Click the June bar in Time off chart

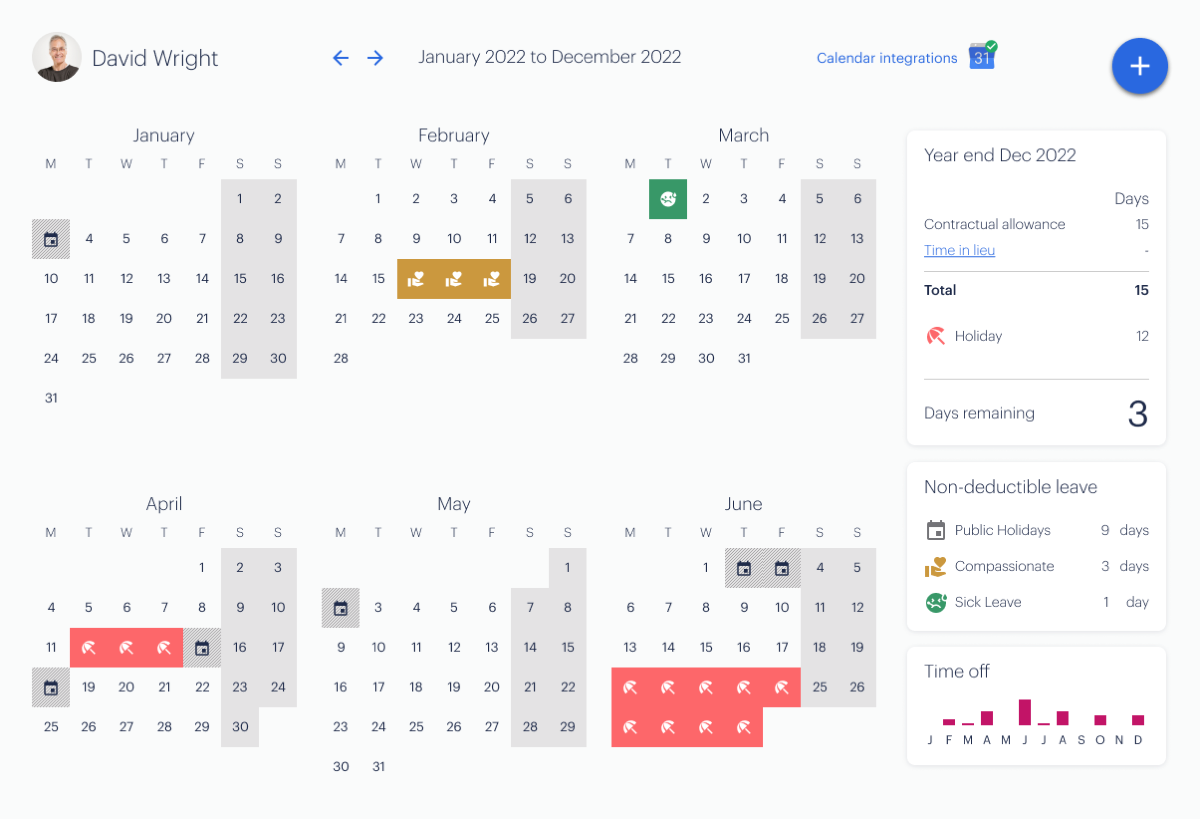[1025, 712]
